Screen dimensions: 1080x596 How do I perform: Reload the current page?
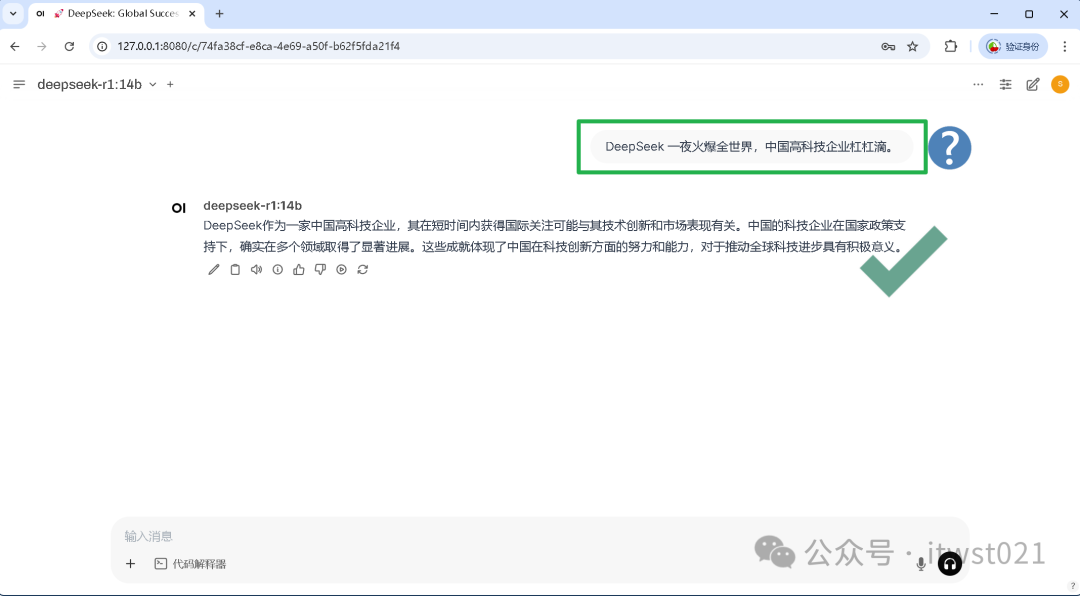pos(69,46)
